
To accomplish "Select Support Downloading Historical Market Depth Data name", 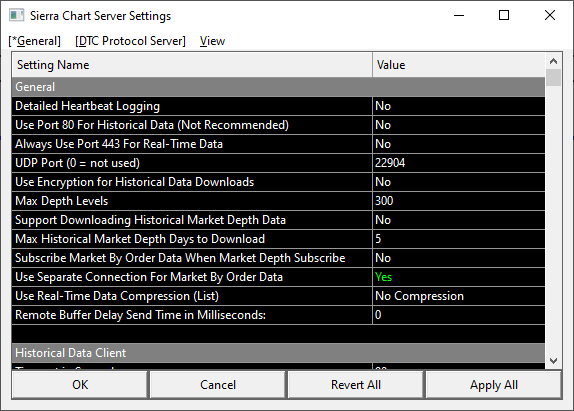I will tap(192, 220).
